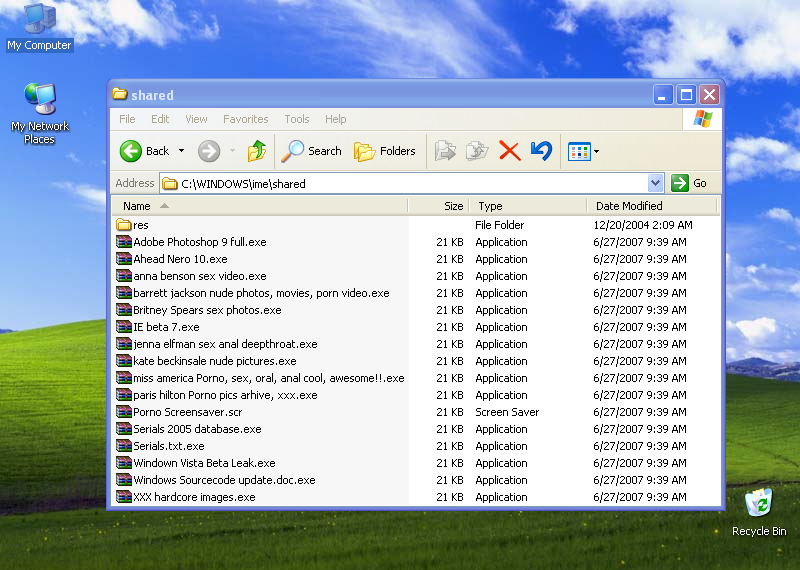Click the Screen Saver type cell
This screenshot has width=800, height=570.
507,412
